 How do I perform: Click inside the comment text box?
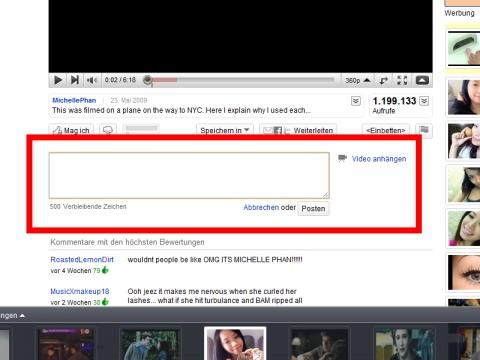click(x=189, y=176)
